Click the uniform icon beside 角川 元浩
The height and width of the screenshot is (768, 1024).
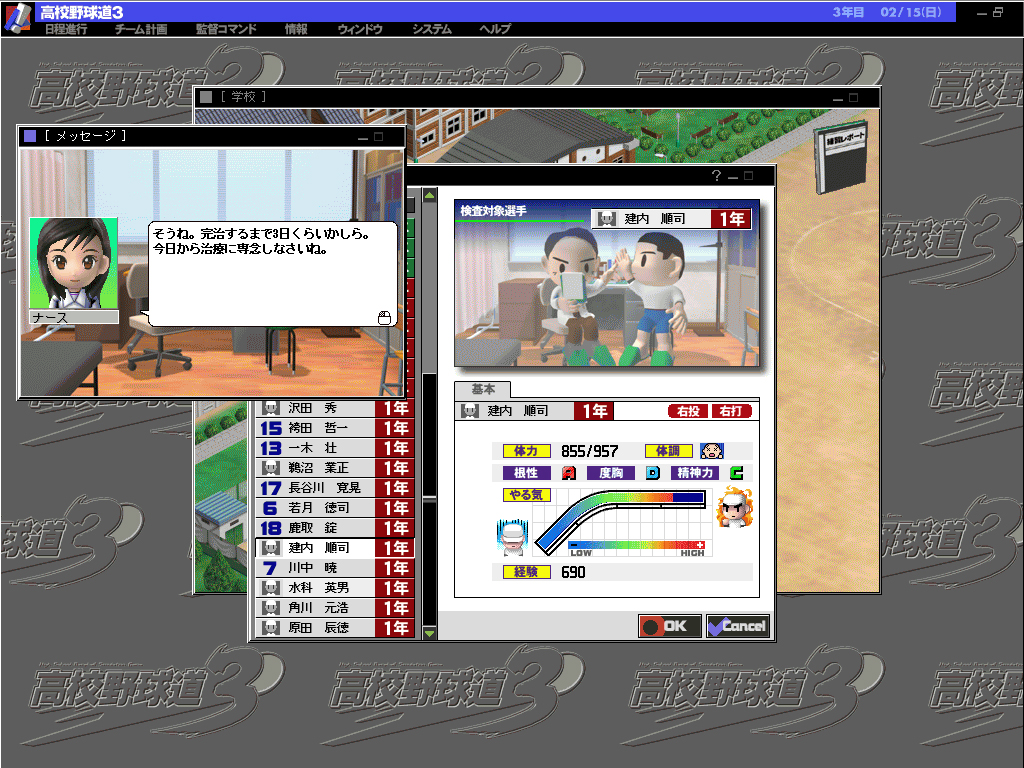pos(270,607)
